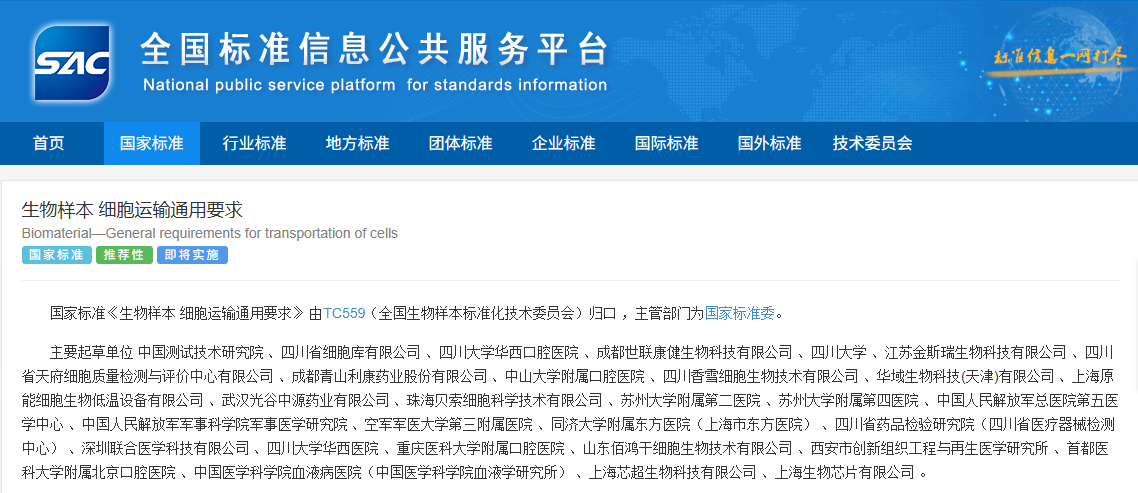Click the platform title 全国标准信息公共服务平台

(373, 48)
